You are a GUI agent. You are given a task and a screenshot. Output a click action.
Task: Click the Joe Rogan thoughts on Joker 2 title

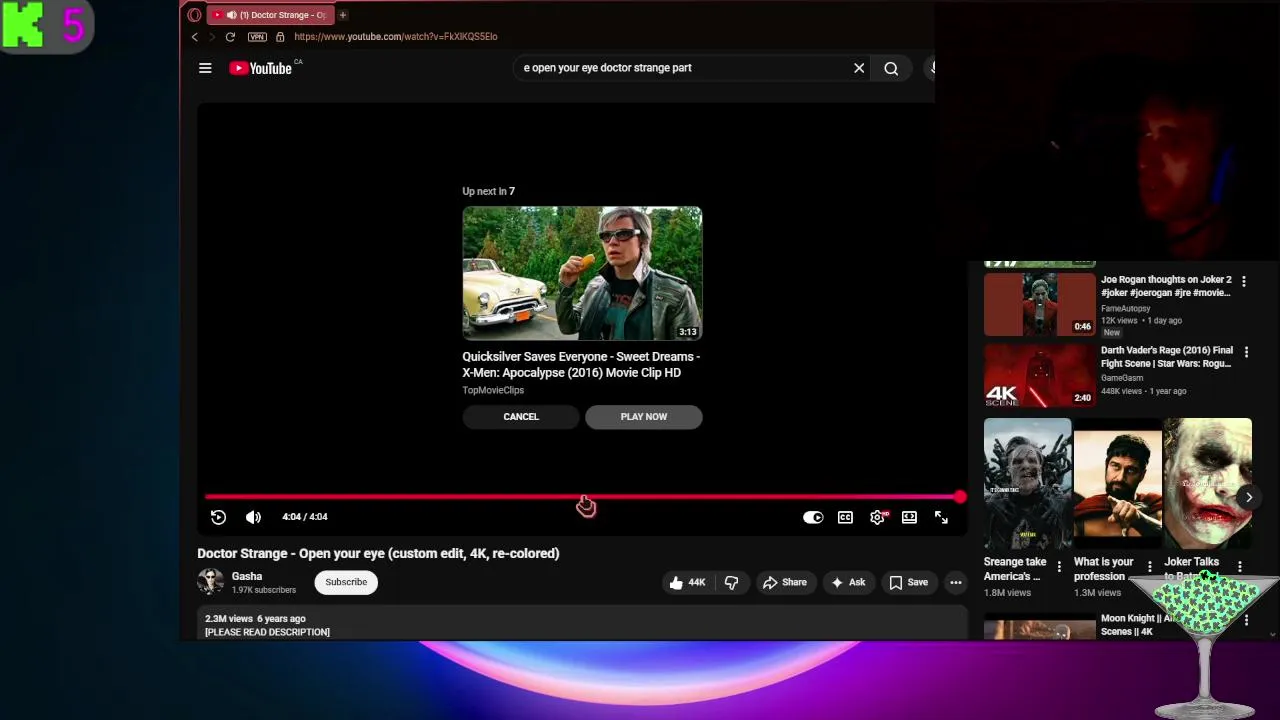(x=1166, y=286)
